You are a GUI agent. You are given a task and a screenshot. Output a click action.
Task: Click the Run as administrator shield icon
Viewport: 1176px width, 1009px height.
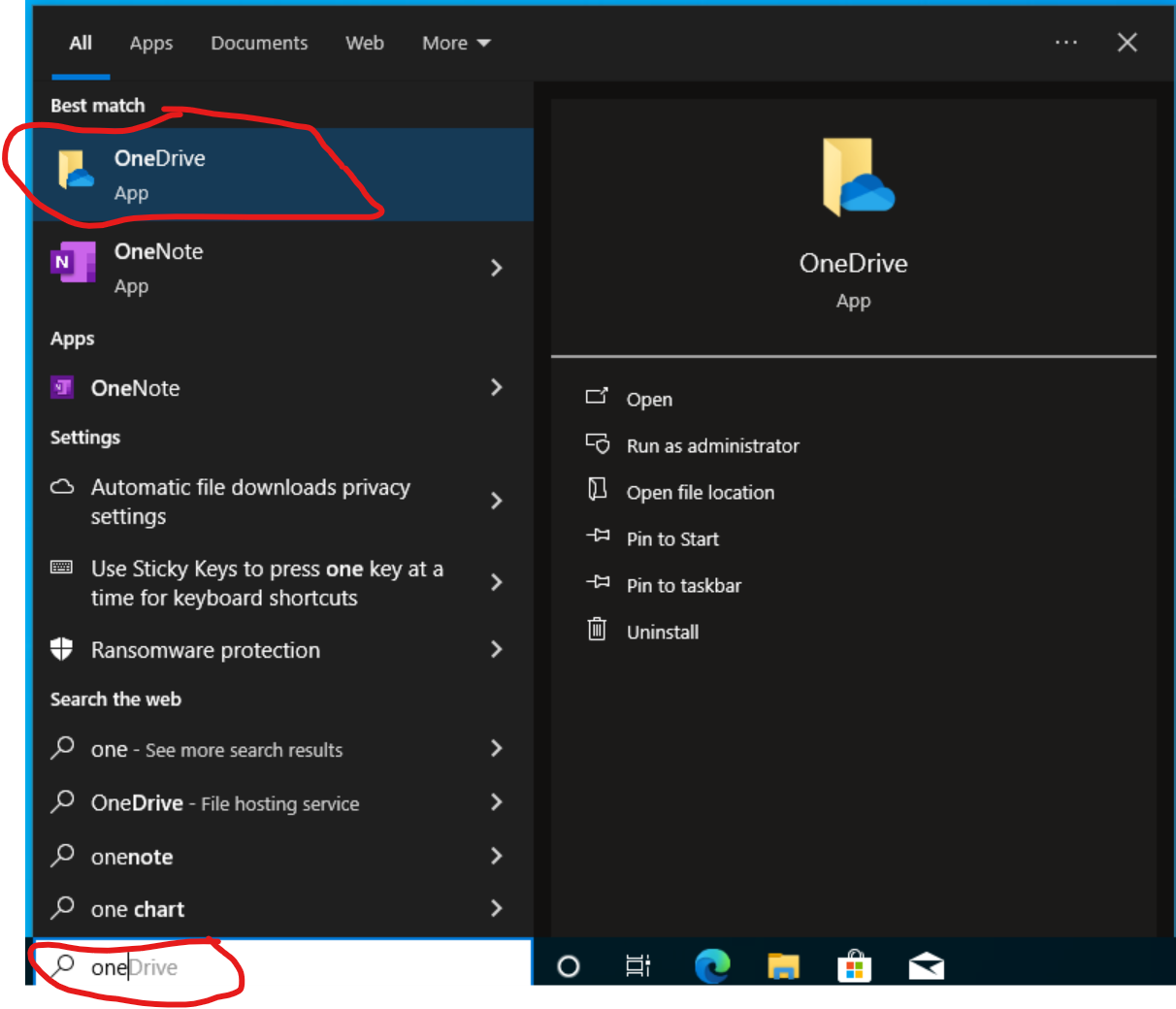click(598, 443)
